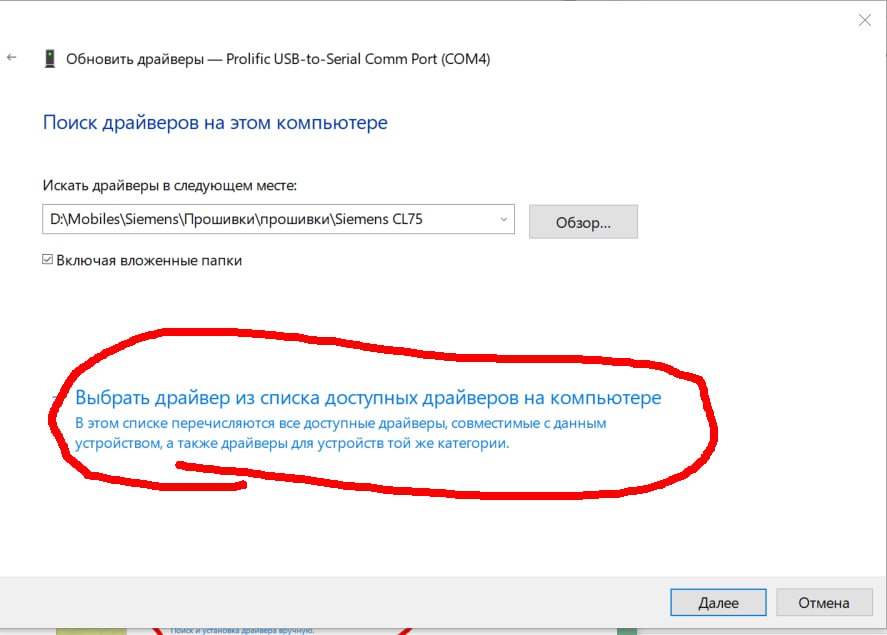Choose "Выбрать драйвер из списка доступных драйверов" link

(x=368, y=398)
